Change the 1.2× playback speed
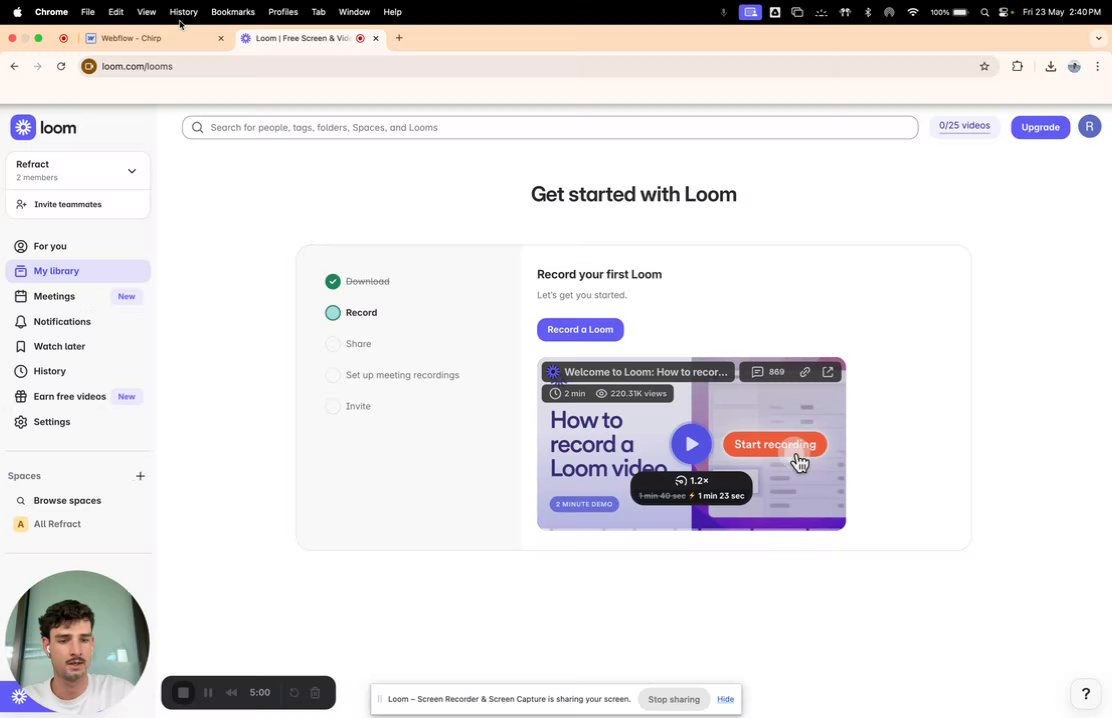The height and width of the screenshot is (718, 1112). coord(691,481)
